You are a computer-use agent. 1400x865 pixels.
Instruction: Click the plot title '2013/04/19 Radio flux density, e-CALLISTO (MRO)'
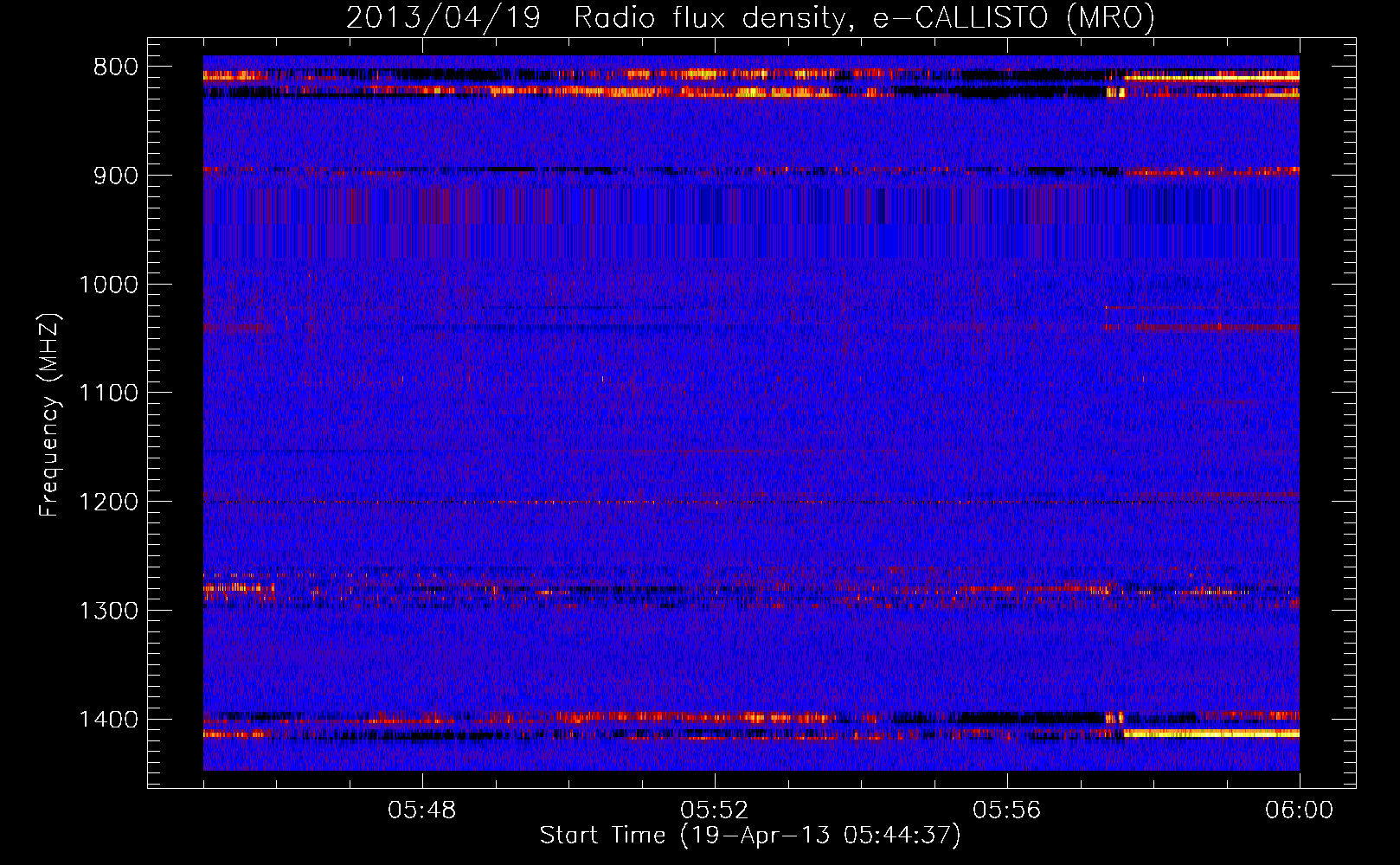(x=750, y=18)
